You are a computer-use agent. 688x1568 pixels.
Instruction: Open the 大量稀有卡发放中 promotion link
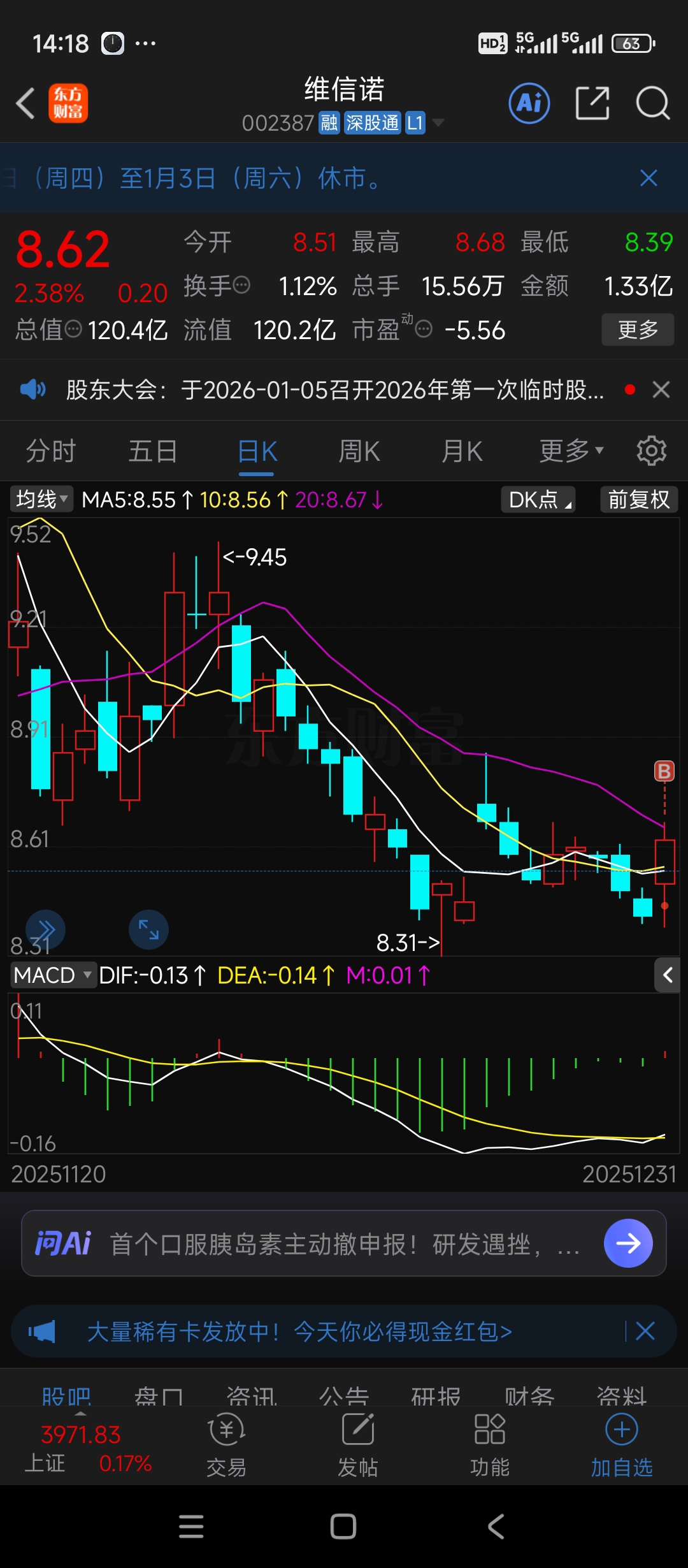[299, 1332]
